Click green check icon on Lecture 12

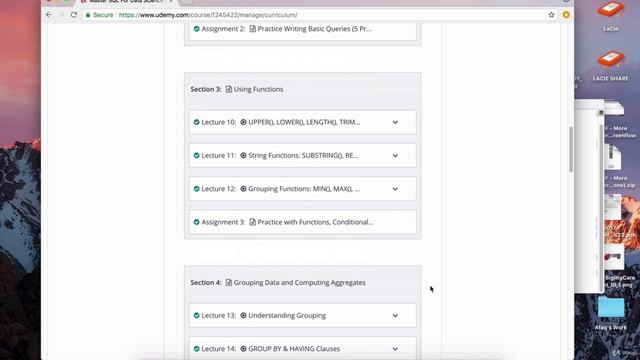[x=196, y=189]
